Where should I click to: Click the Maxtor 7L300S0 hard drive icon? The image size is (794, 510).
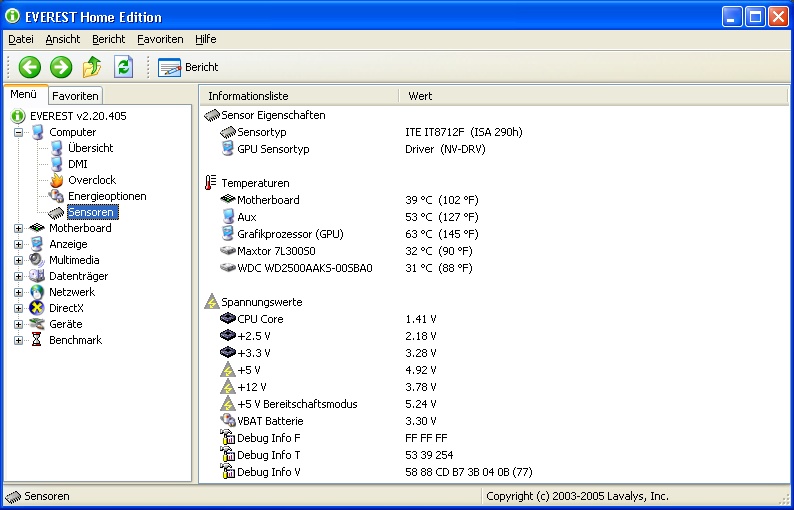pyautogui.click(x=228, y=251)
